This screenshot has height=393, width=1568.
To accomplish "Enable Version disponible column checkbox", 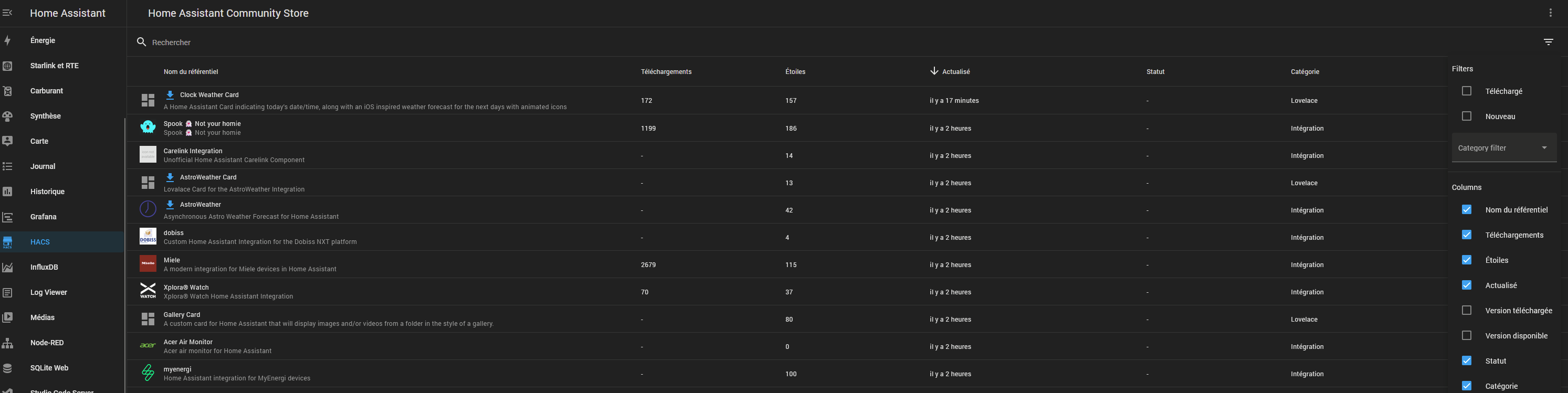I will point(1466,335).
